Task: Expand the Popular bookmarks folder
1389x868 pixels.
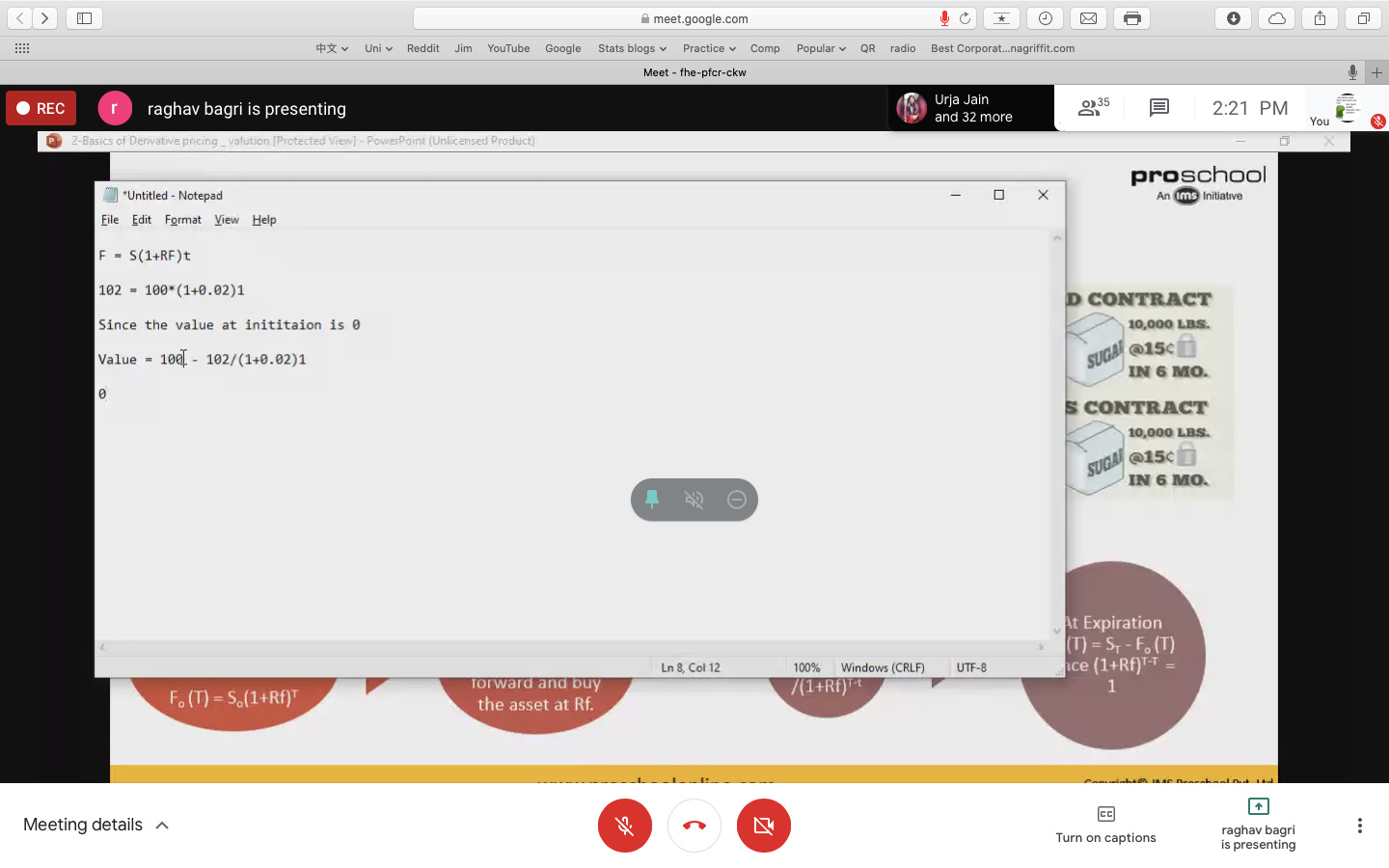Action: coord(821,48)
